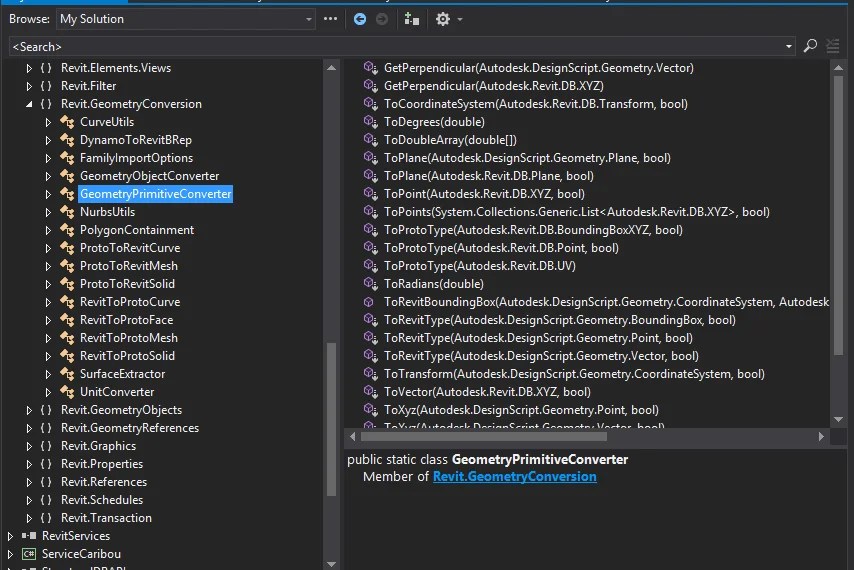Click the Back navigation arrow icon
The width and height of the screenshot is (854, 570).
pos(359,20)
